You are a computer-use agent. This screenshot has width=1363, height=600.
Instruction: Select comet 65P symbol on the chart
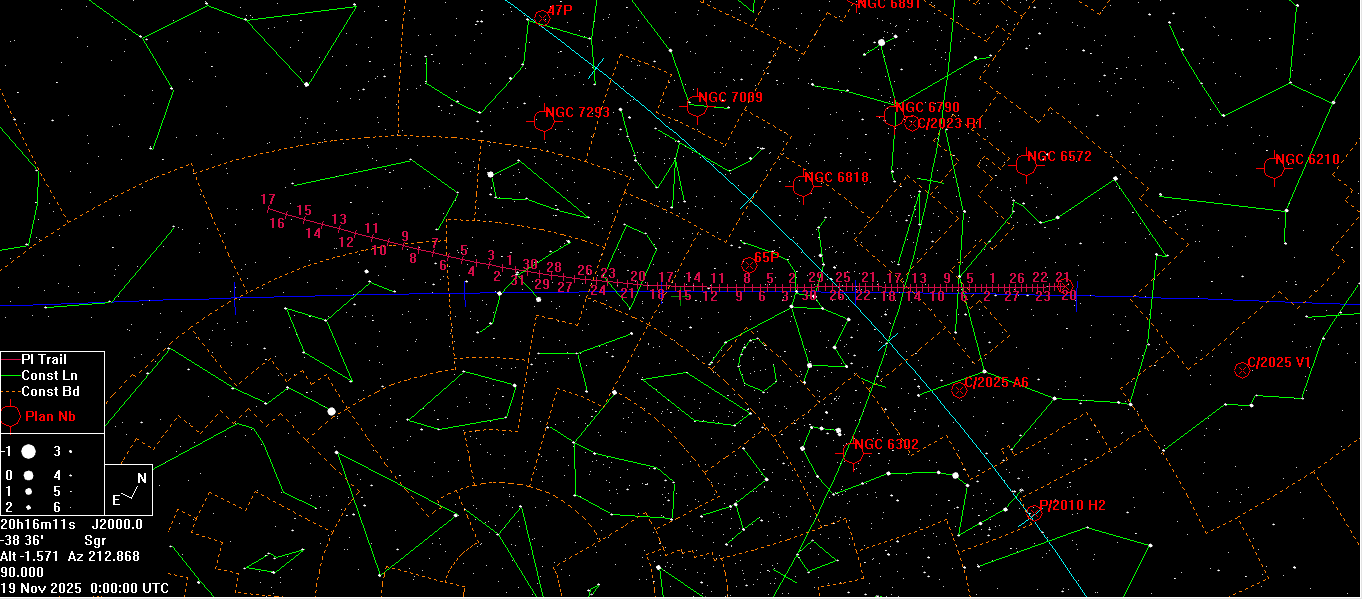tap(749, 264)
